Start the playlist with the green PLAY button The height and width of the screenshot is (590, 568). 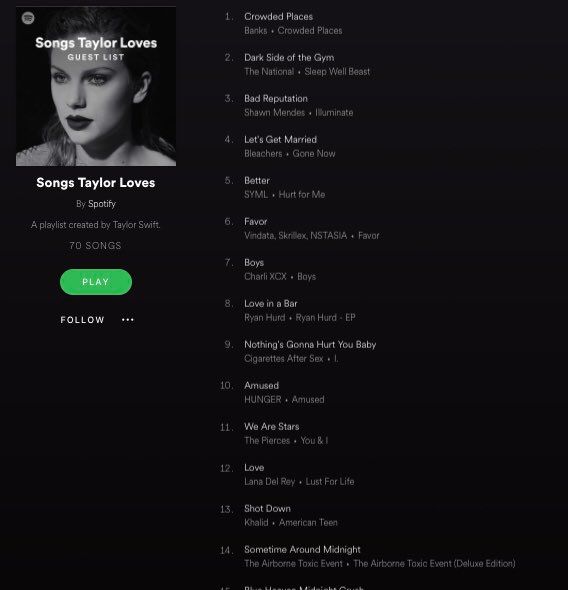tap(96, 282)
